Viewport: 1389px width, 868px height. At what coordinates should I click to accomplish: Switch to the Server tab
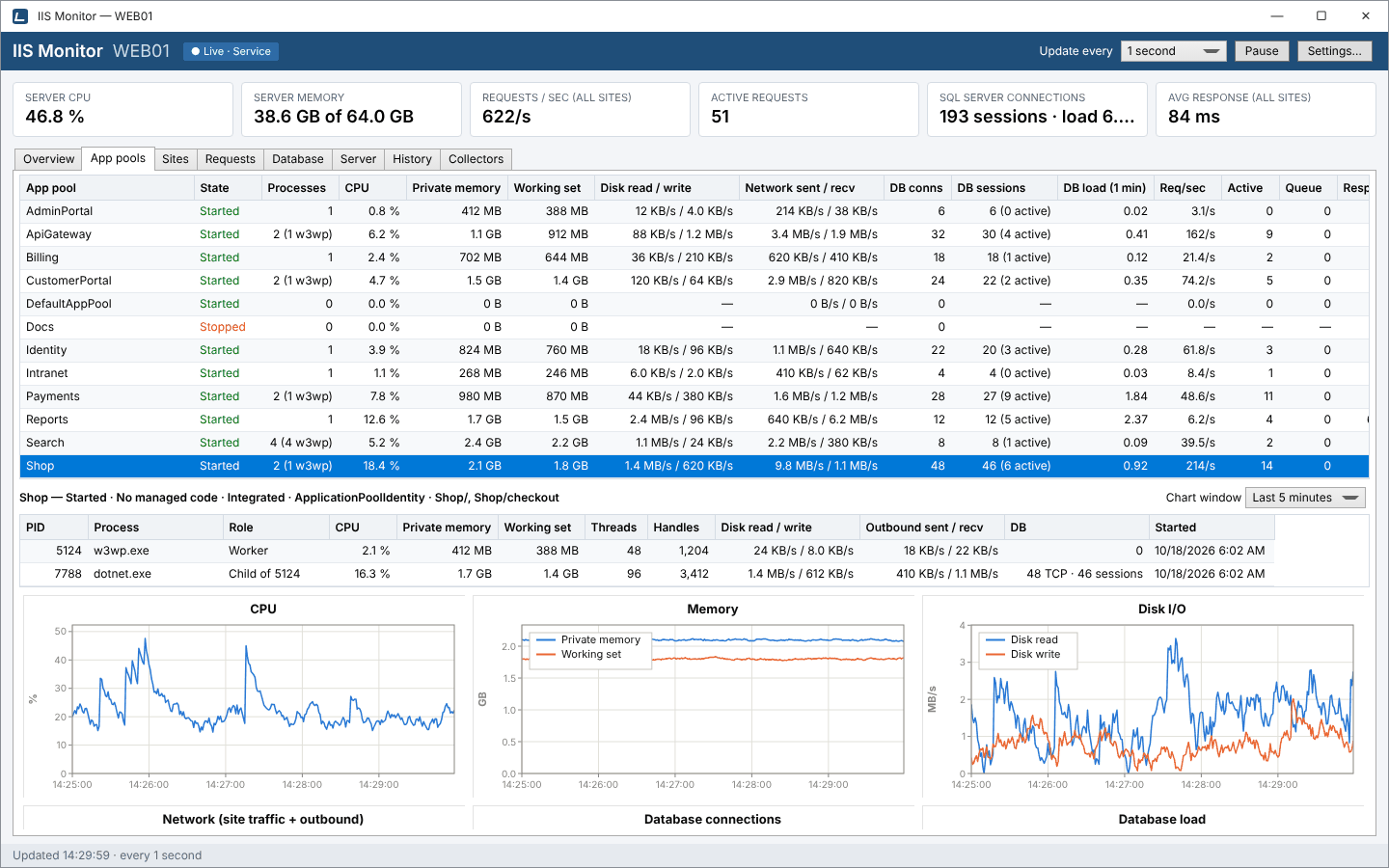358,159
